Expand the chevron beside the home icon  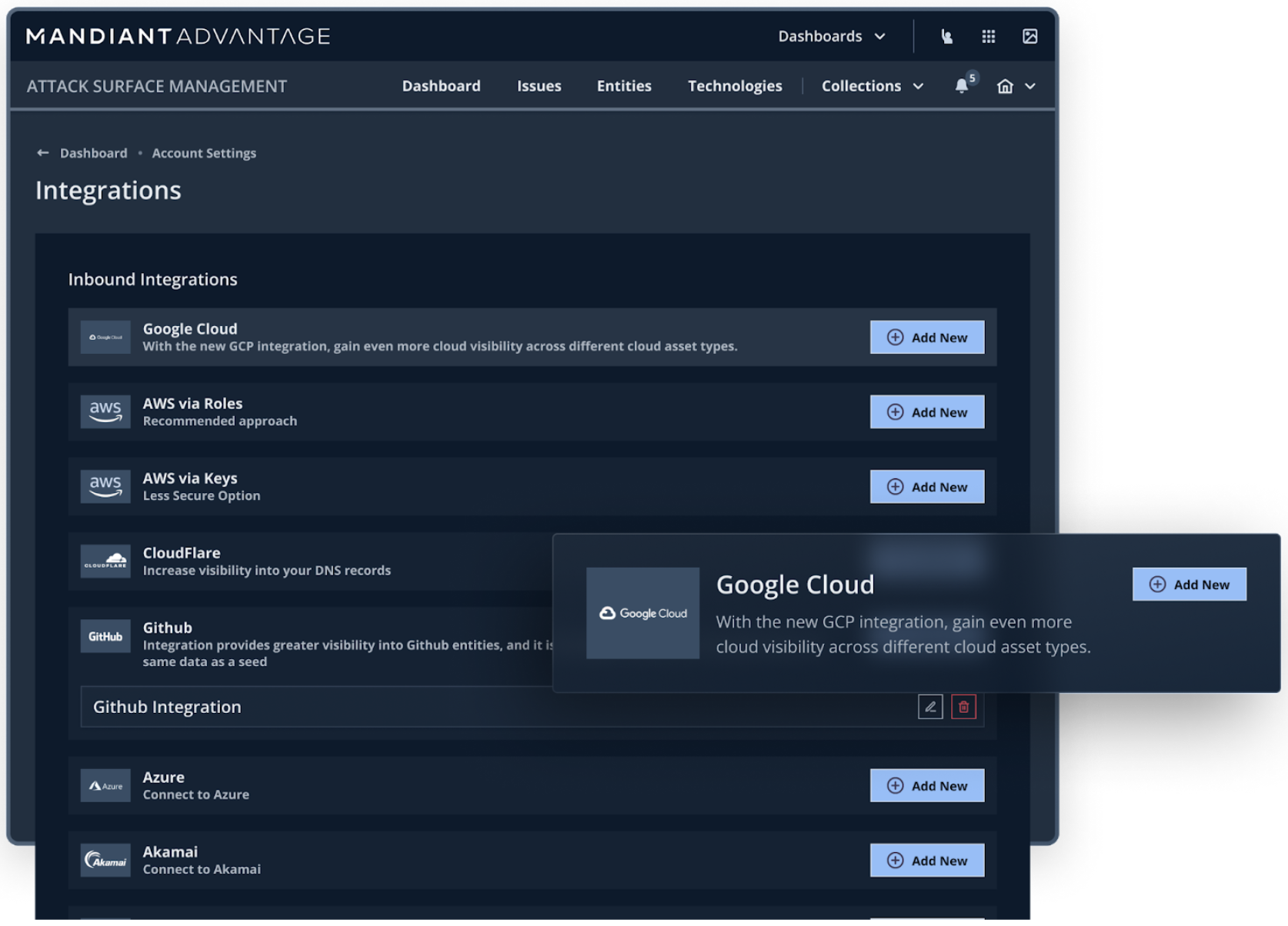[x=1030, y=86]
